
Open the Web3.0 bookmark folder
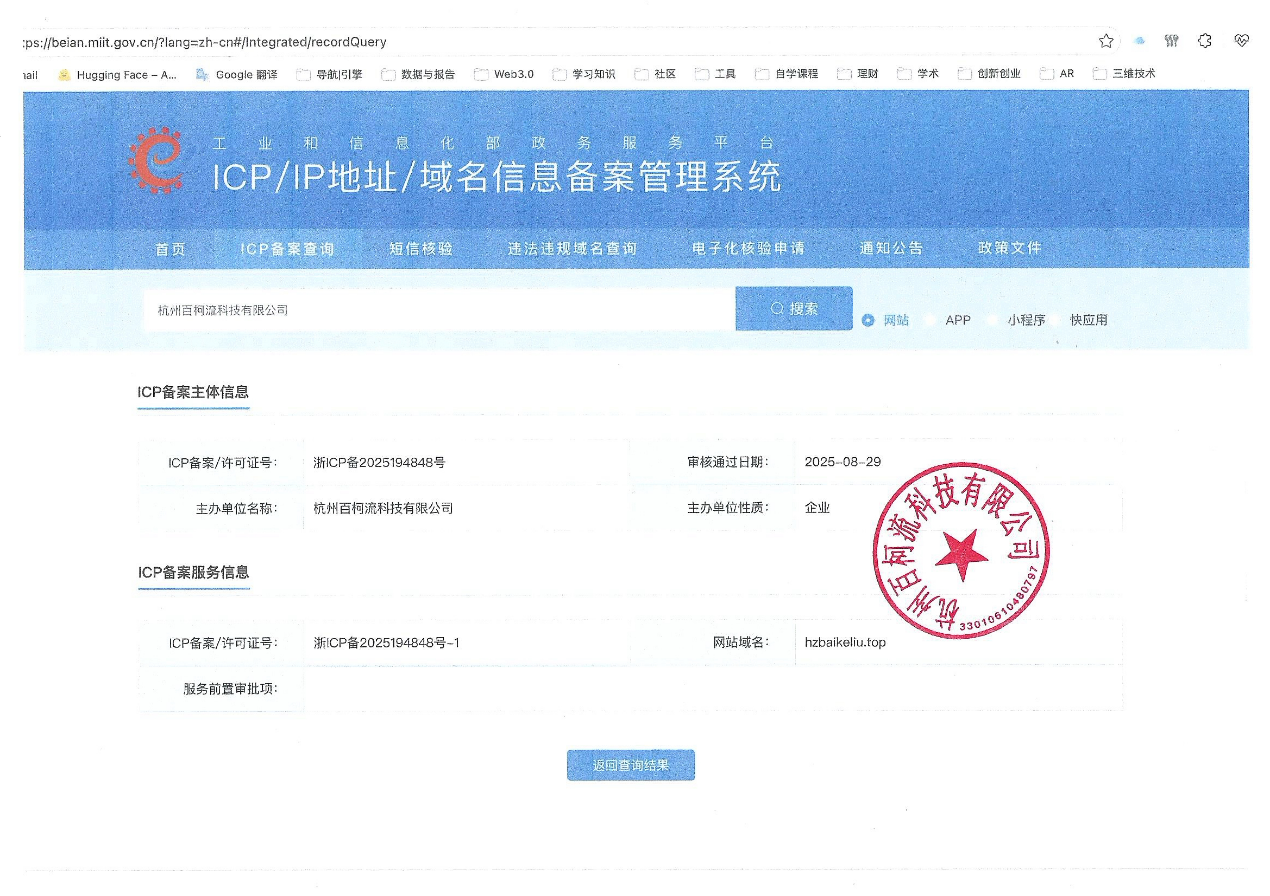click(x=504, y=74)
